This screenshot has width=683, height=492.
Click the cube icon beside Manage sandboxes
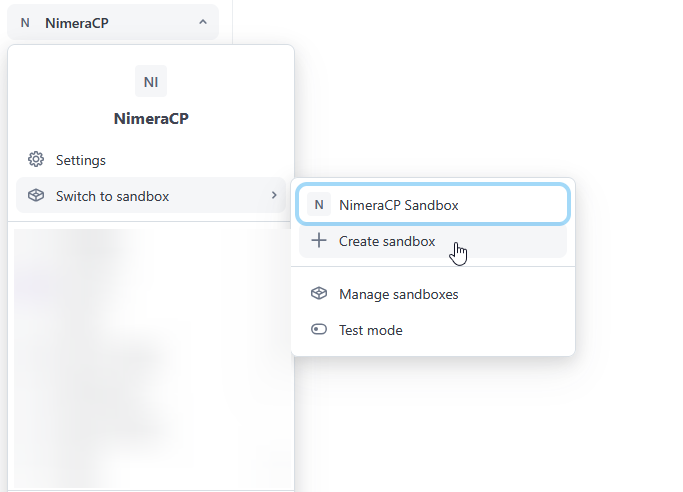point(319,294)
